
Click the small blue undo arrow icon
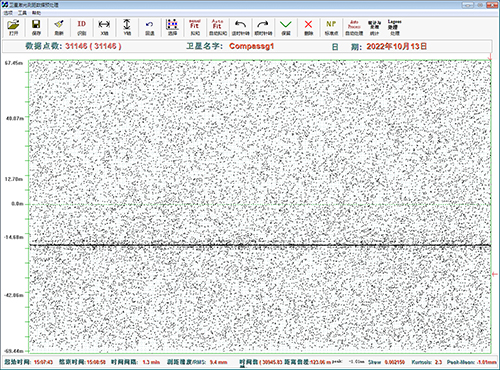coord(150,27)
